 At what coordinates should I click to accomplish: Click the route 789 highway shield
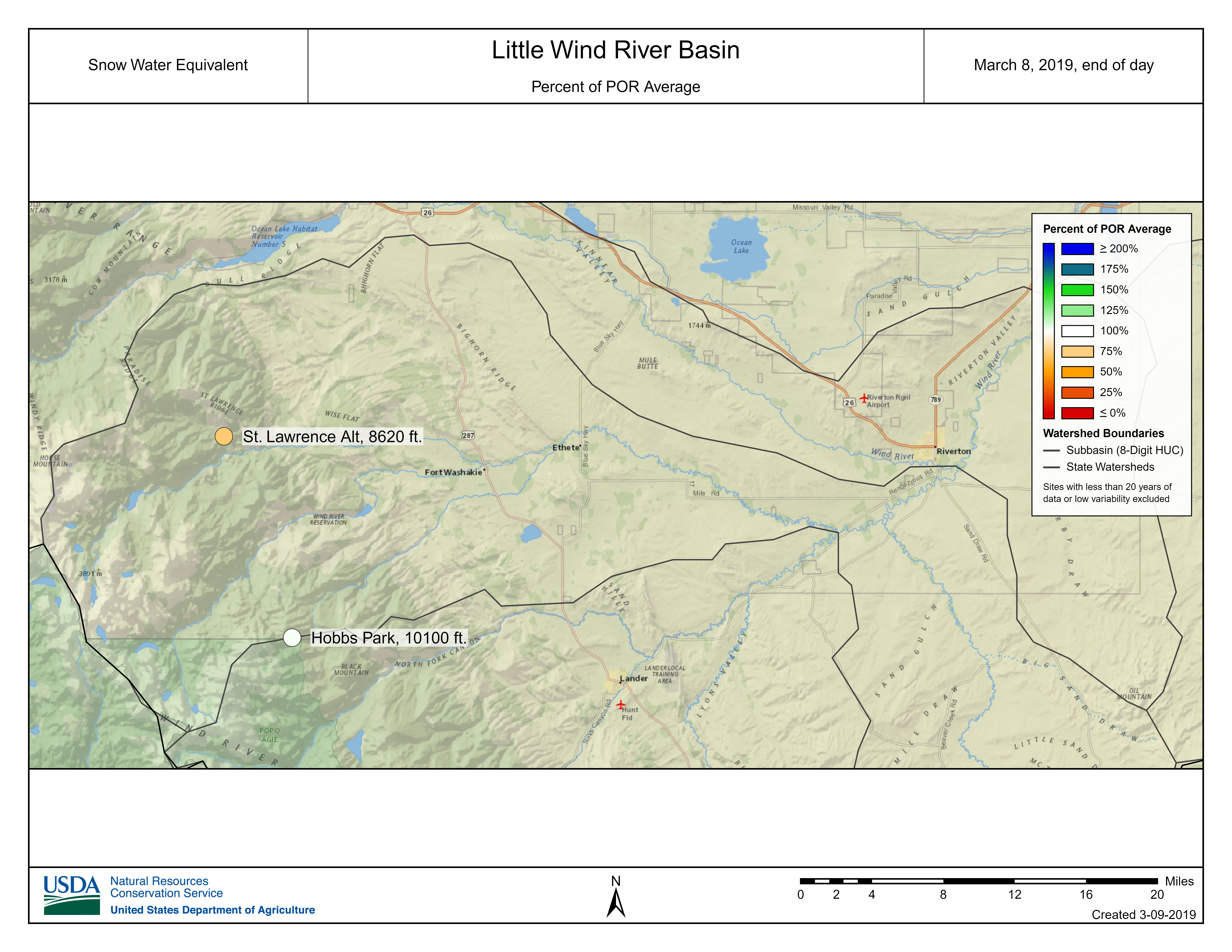point(936,400)
